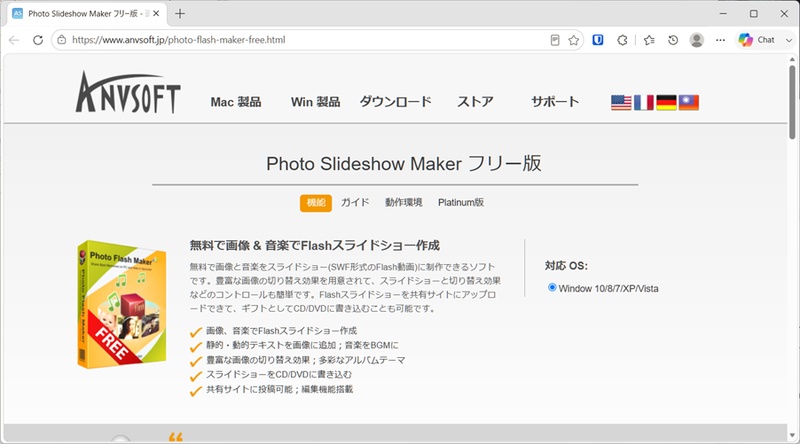This screenshot has width=800, height=444.
Task: Click the 豊富な画像の切り替え効果 feature line
Action: [x=306, y=360]
